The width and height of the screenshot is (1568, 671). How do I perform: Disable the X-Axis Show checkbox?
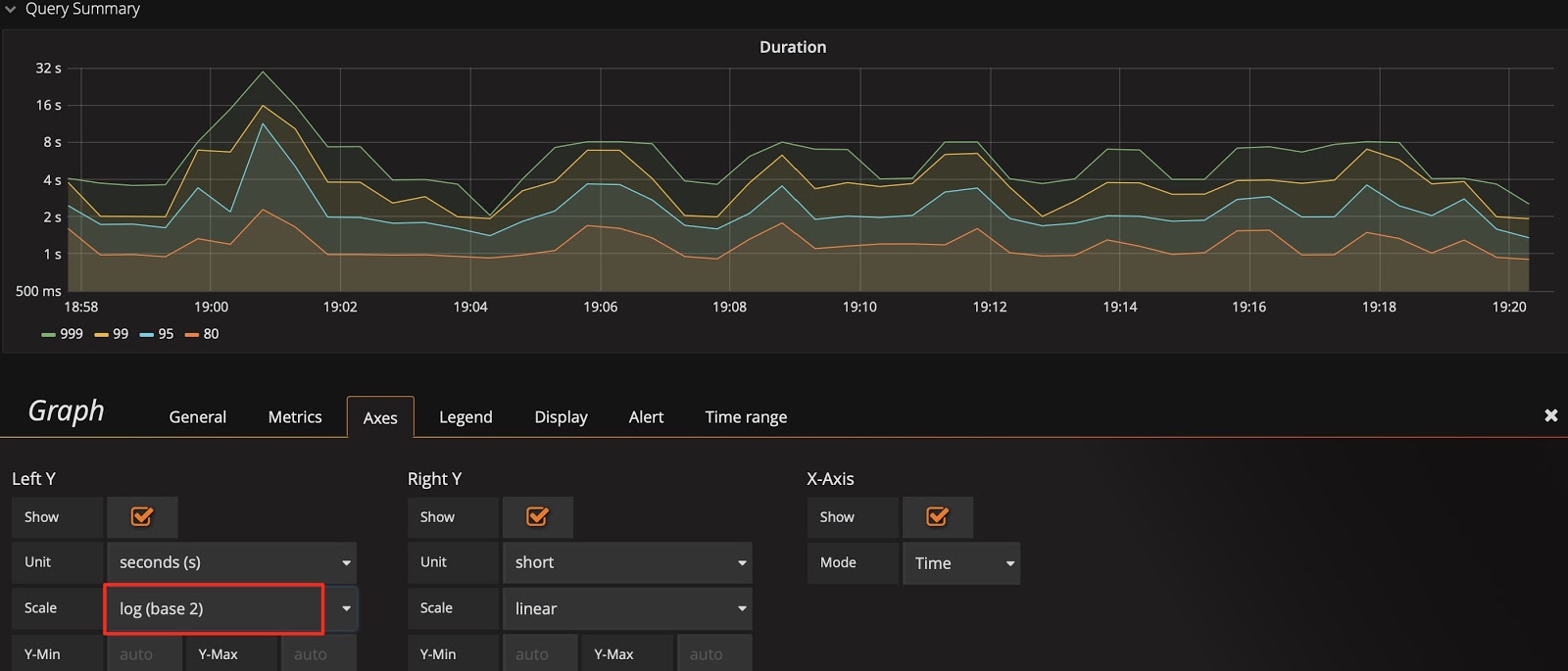point(937,517)
